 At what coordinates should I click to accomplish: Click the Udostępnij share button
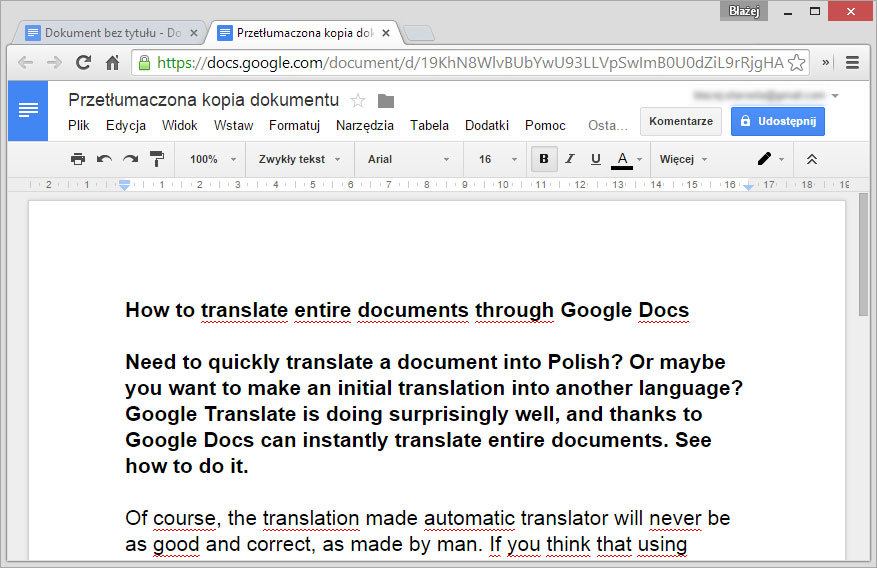tap(777, 121)
